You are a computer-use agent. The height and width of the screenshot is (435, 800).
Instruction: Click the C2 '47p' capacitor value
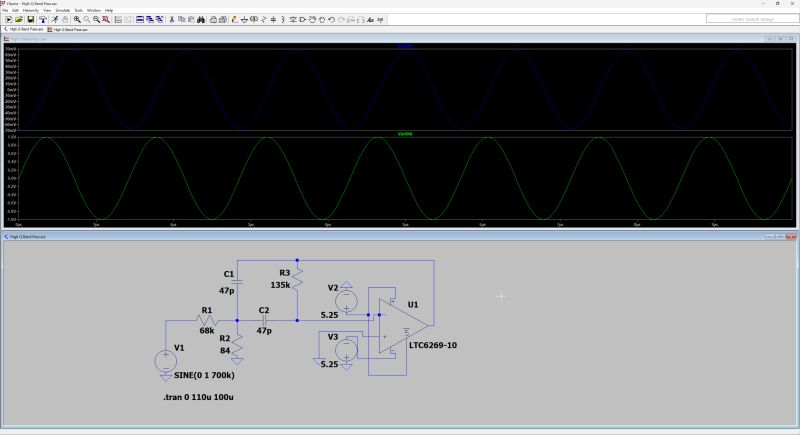264,330
